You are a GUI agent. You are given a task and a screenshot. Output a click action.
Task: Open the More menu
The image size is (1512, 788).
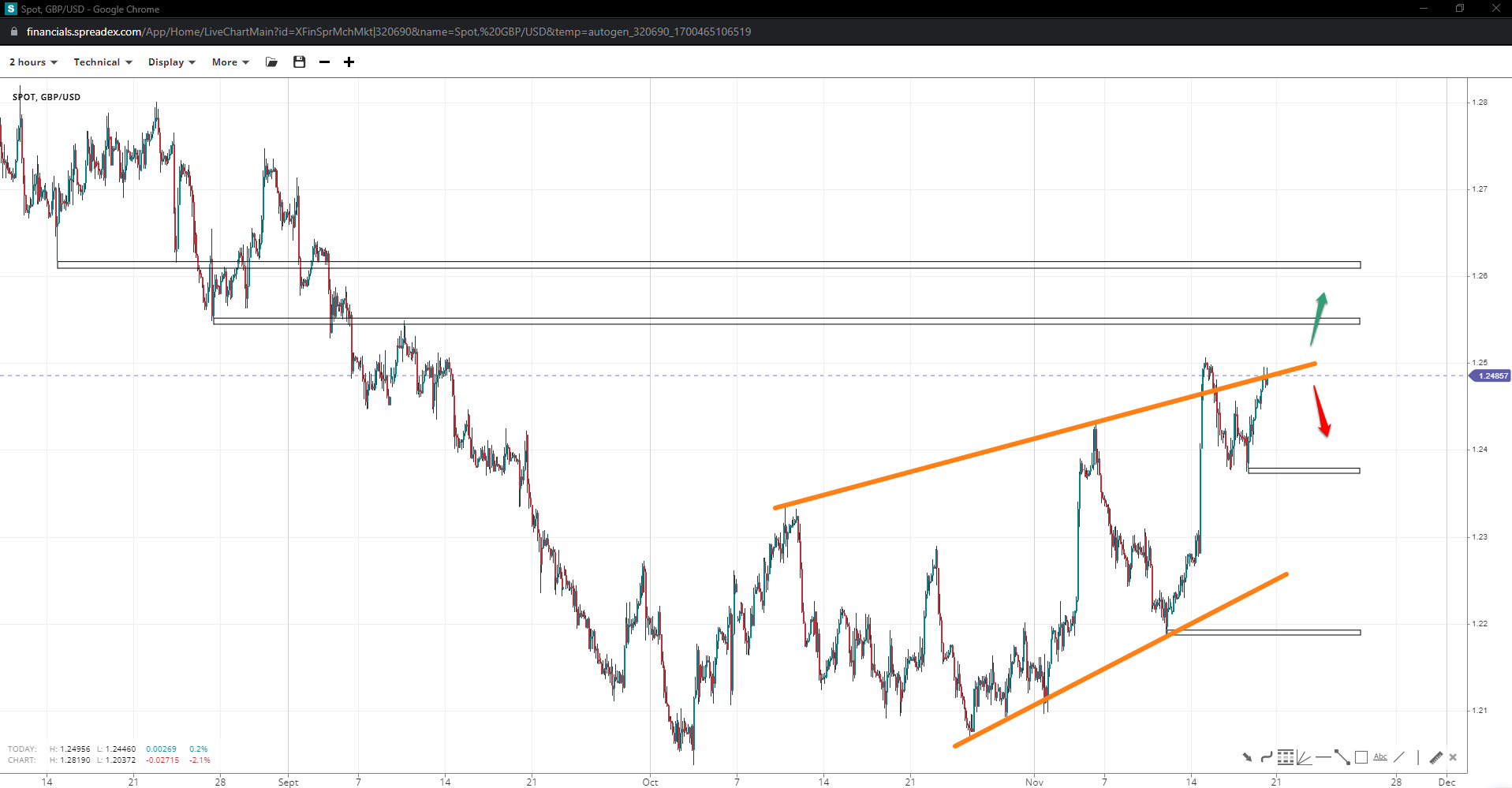230,62
